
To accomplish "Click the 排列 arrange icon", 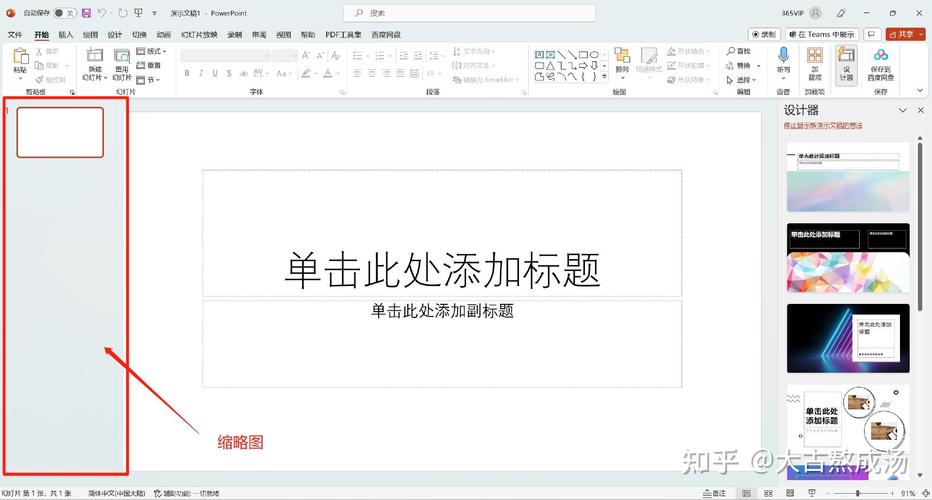I will (622, 56).
